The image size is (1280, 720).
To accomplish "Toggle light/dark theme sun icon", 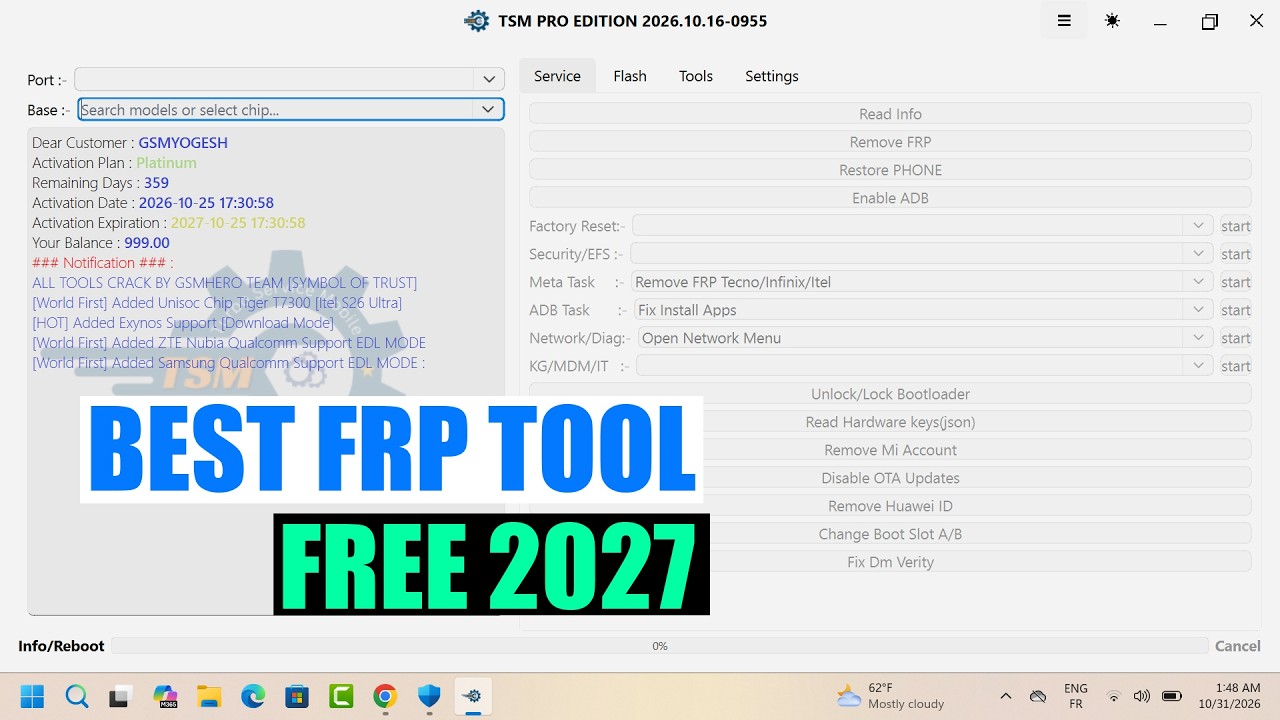I will pos(1112,21).
